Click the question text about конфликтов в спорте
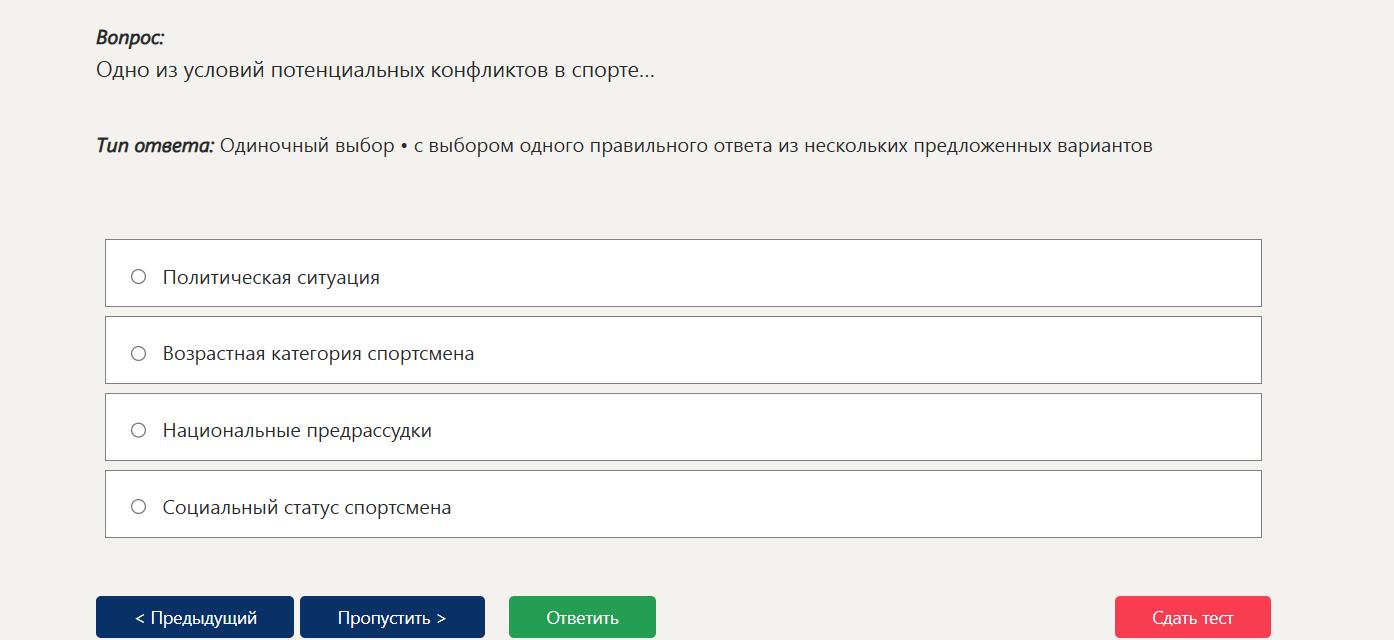This screenshot has height=640, width=1394. [375, 71]
